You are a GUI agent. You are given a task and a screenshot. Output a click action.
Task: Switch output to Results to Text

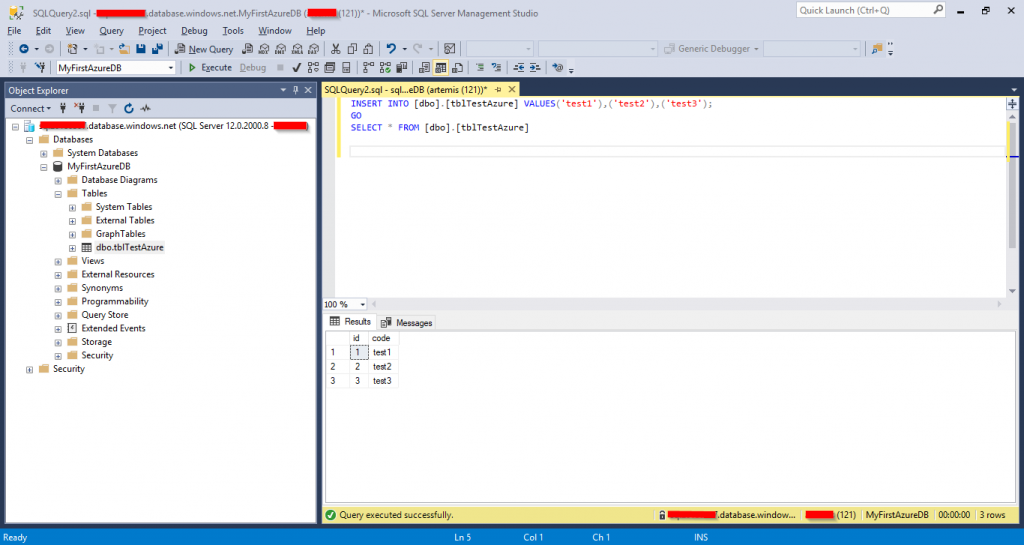point(424,67)
